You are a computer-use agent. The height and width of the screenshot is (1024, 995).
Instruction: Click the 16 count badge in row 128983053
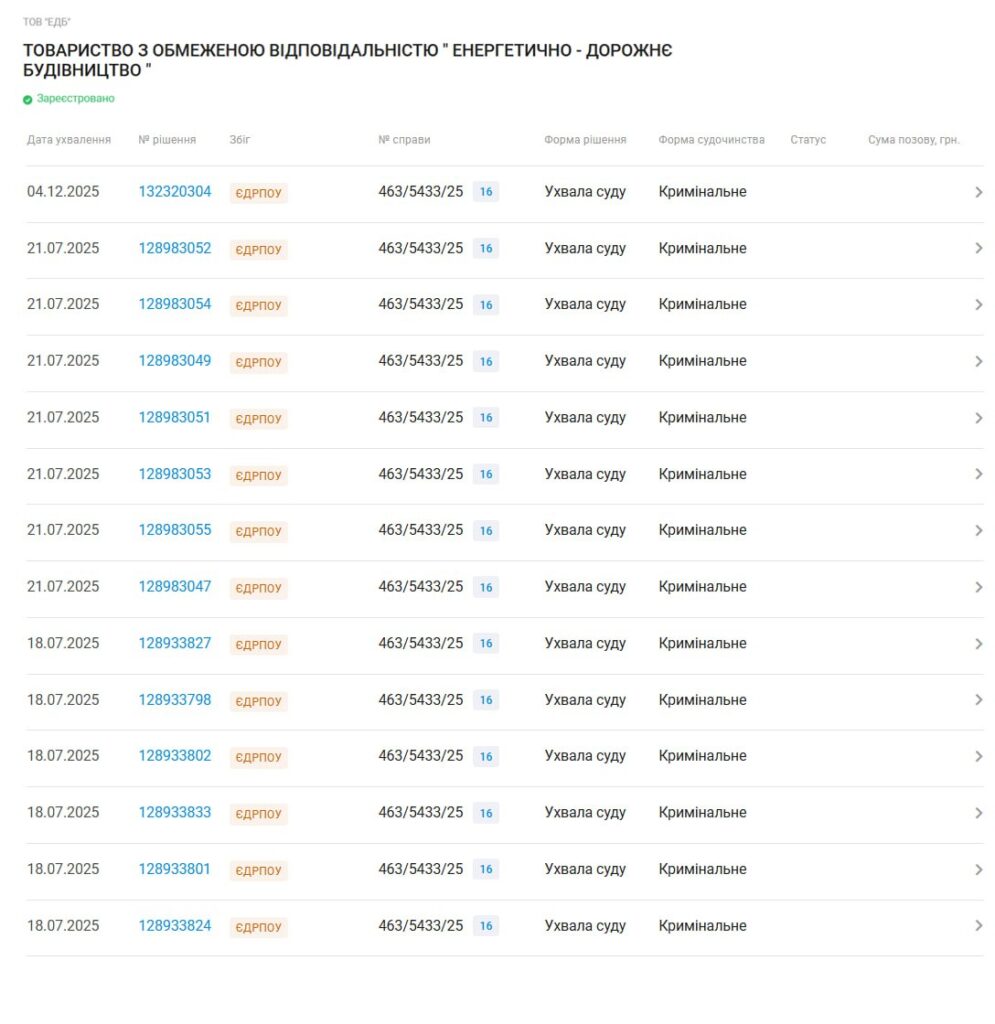pyautogui.click(x=486, y=474)
